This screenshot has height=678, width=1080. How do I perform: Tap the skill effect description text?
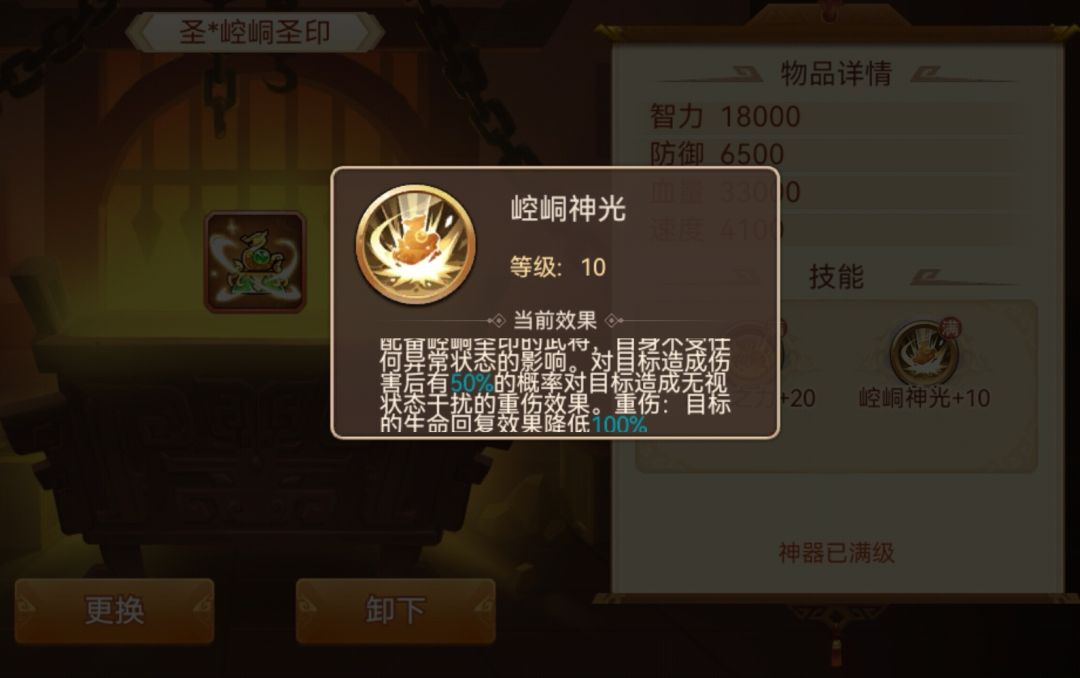(554, 385)
